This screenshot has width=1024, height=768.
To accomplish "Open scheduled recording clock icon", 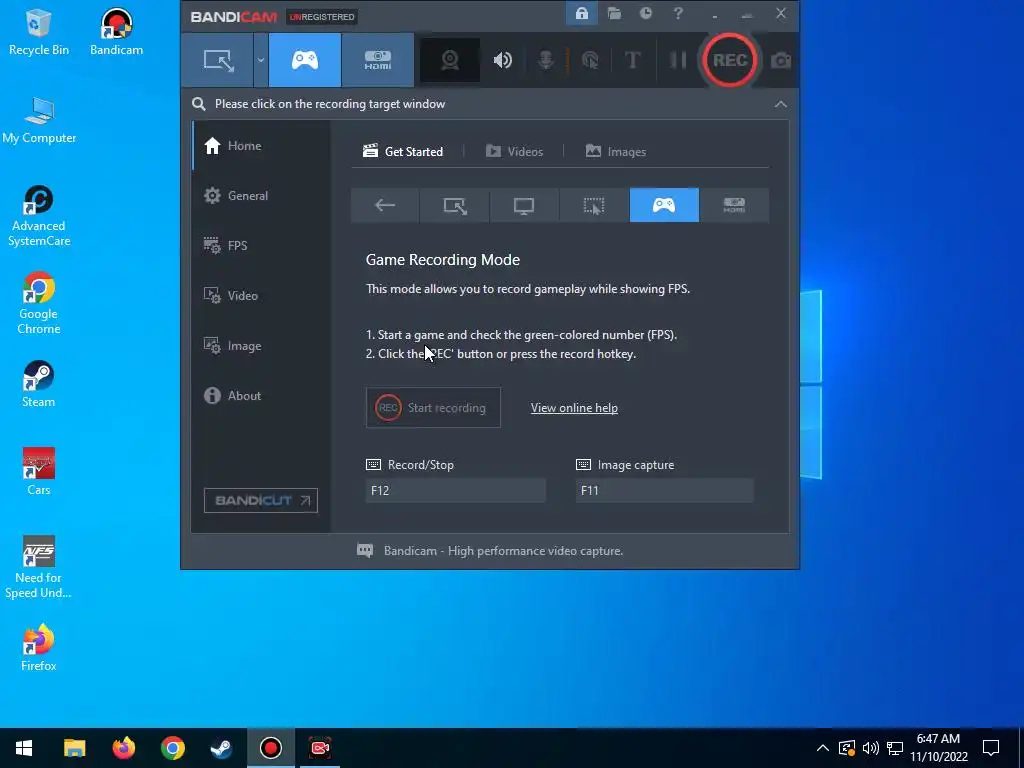I will [x=646, y=13].
